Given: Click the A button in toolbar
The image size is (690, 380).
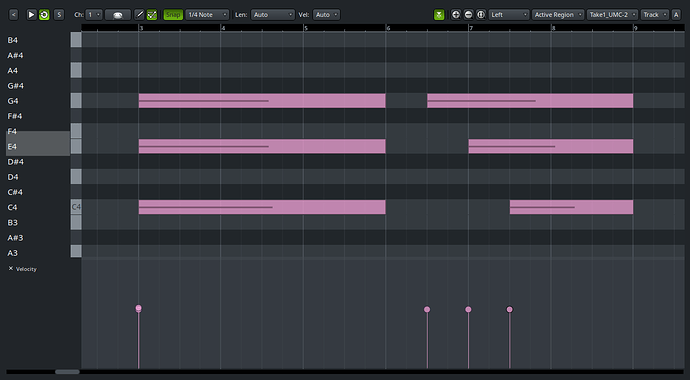Looking at the screenshot, I should [x=676, y=15].
